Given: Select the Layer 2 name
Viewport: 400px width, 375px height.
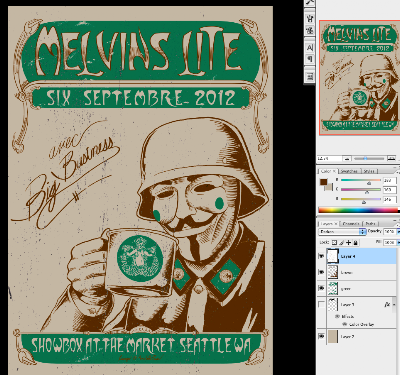Looking at the screenshot, I should (347, 337).
